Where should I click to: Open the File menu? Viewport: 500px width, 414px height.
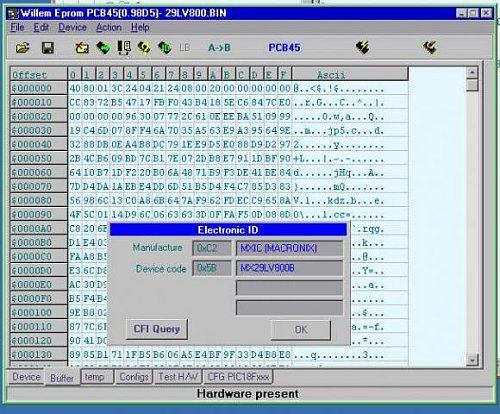click(x=17, y=27)
